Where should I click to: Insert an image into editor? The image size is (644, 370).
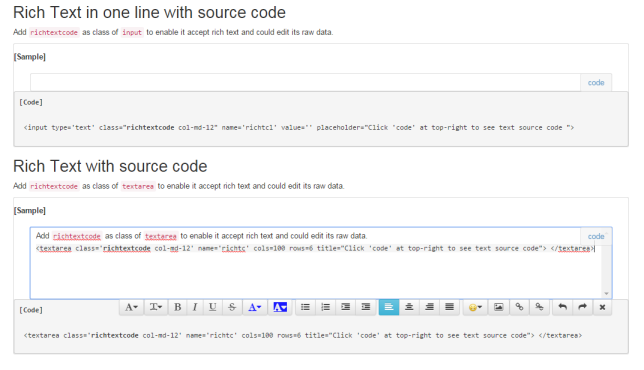[x=499, y=307]
